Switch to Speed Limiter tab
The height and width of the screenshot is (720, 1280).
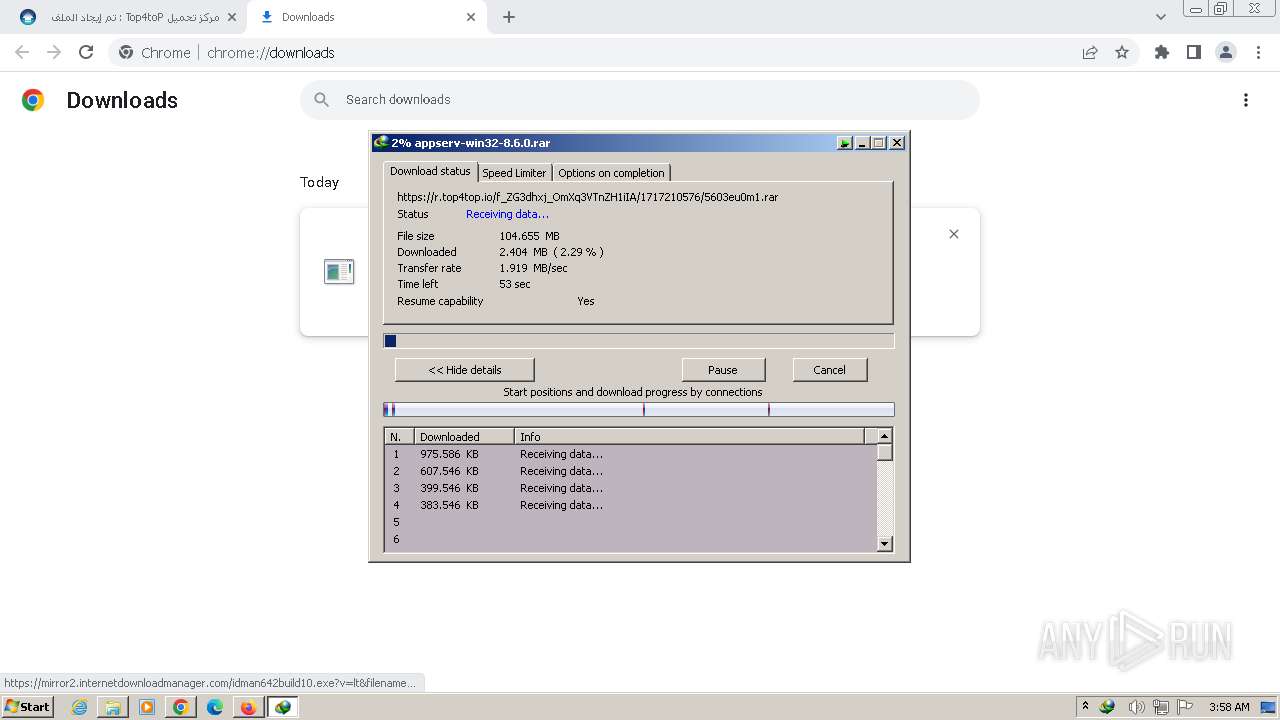click(514, 173)
